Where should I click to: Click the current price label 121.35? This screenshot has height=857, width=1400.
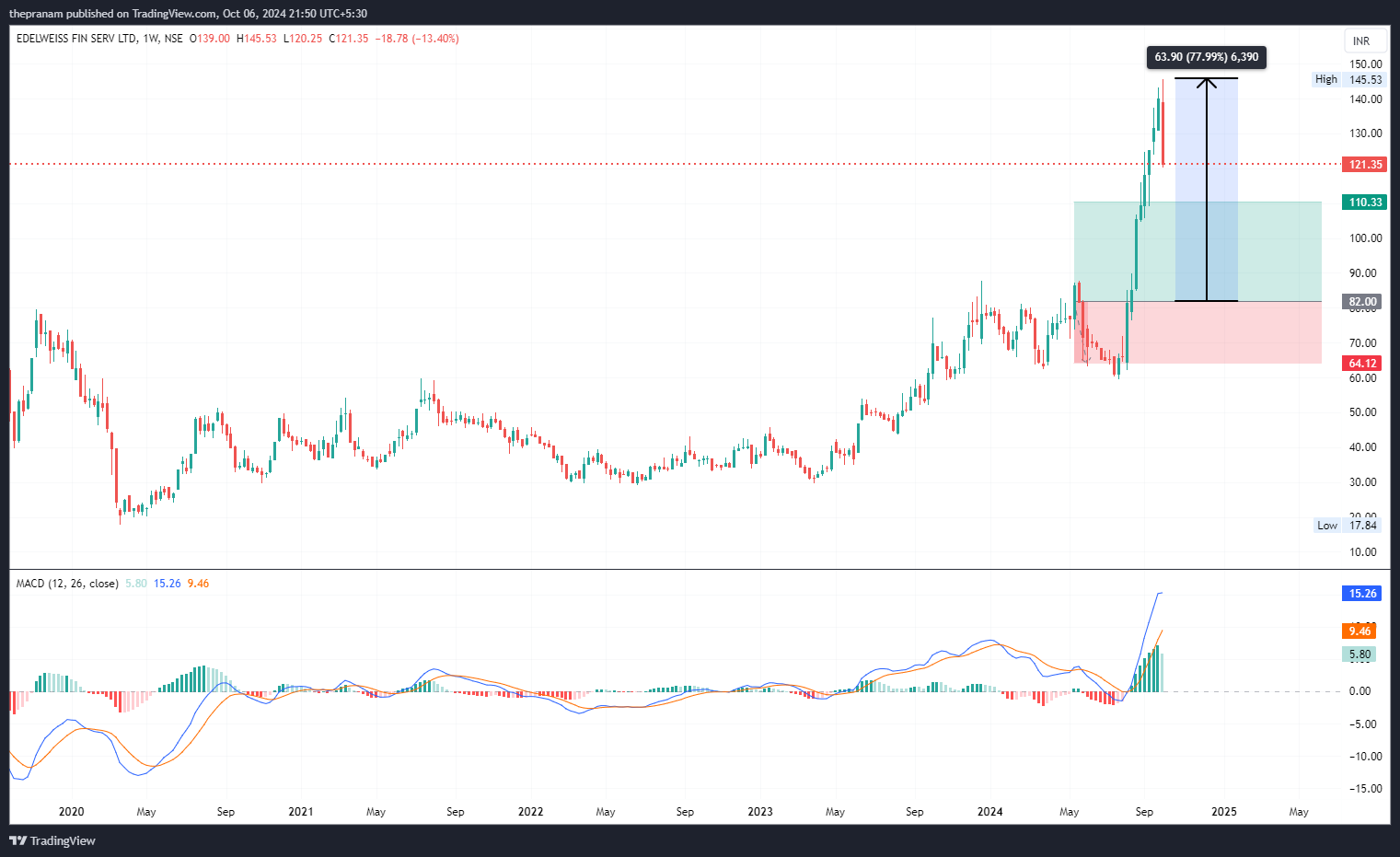[x=1363, y=165]
